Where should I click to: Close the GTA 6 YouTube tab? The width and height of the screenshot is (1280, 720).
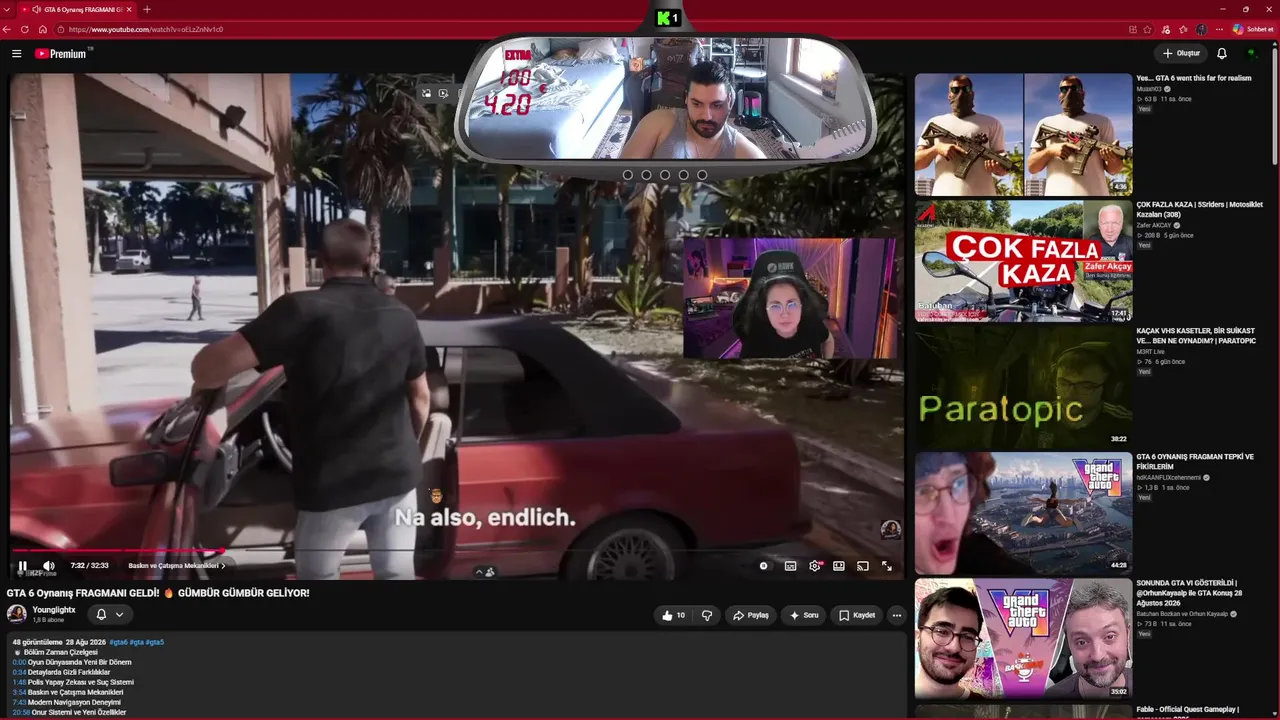(129, 9)
